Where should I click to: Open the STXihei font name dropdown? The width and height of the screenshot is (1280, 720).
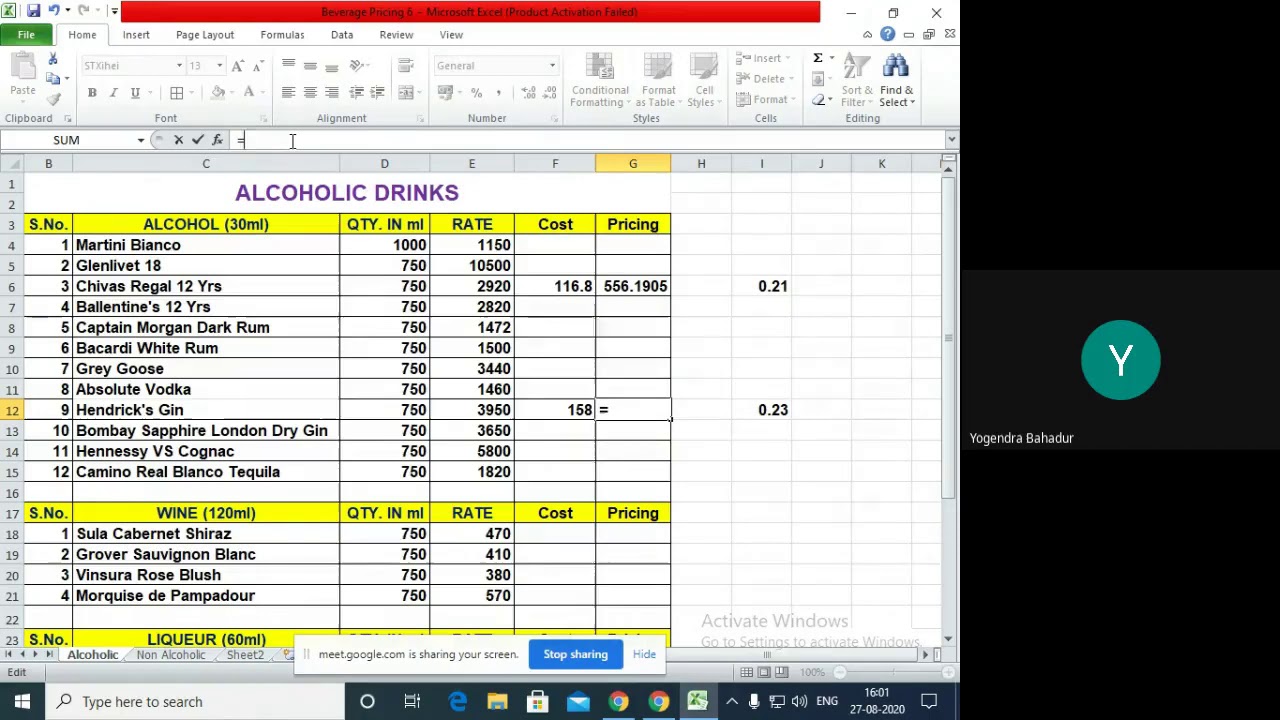pos(179,66)
